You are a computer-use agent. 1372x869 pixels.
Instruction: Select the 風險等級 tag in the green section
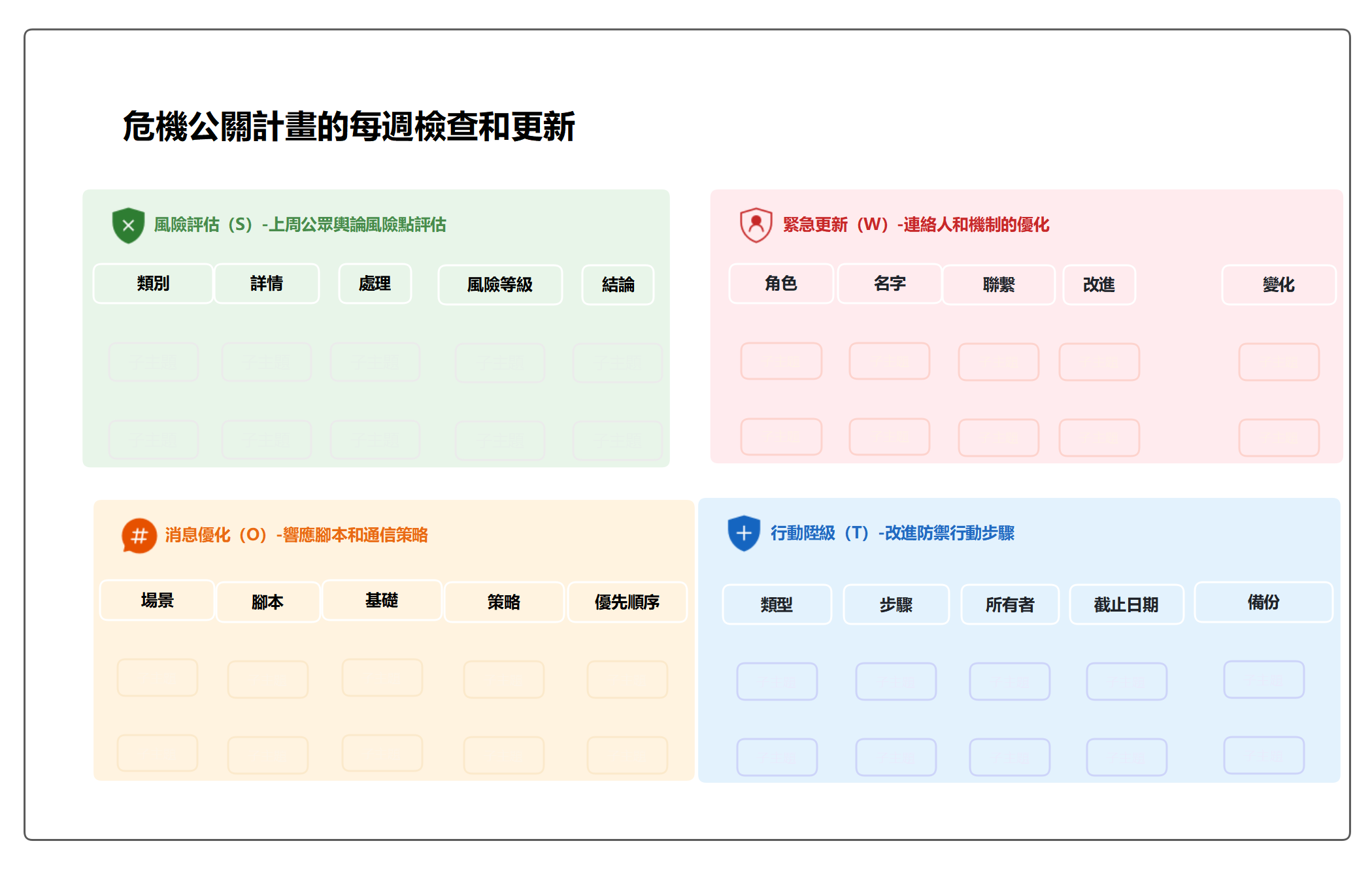tap(500, 285)
